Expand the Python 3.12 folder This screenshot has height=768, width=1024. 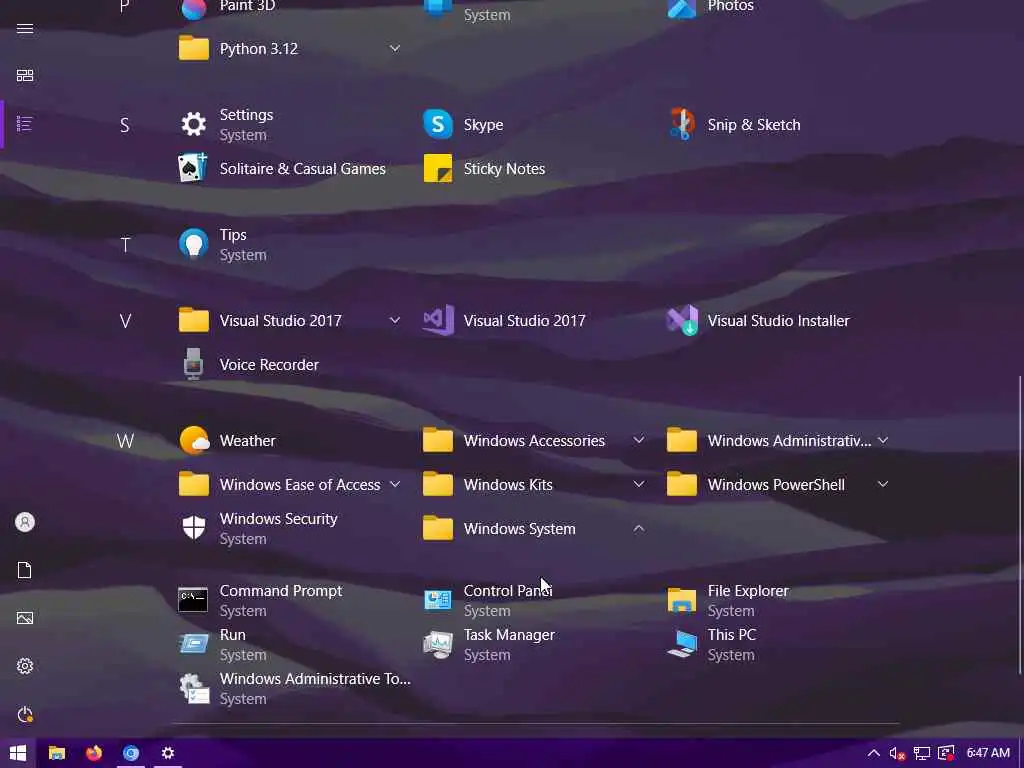pyautogui.click(x=291, y=48)
